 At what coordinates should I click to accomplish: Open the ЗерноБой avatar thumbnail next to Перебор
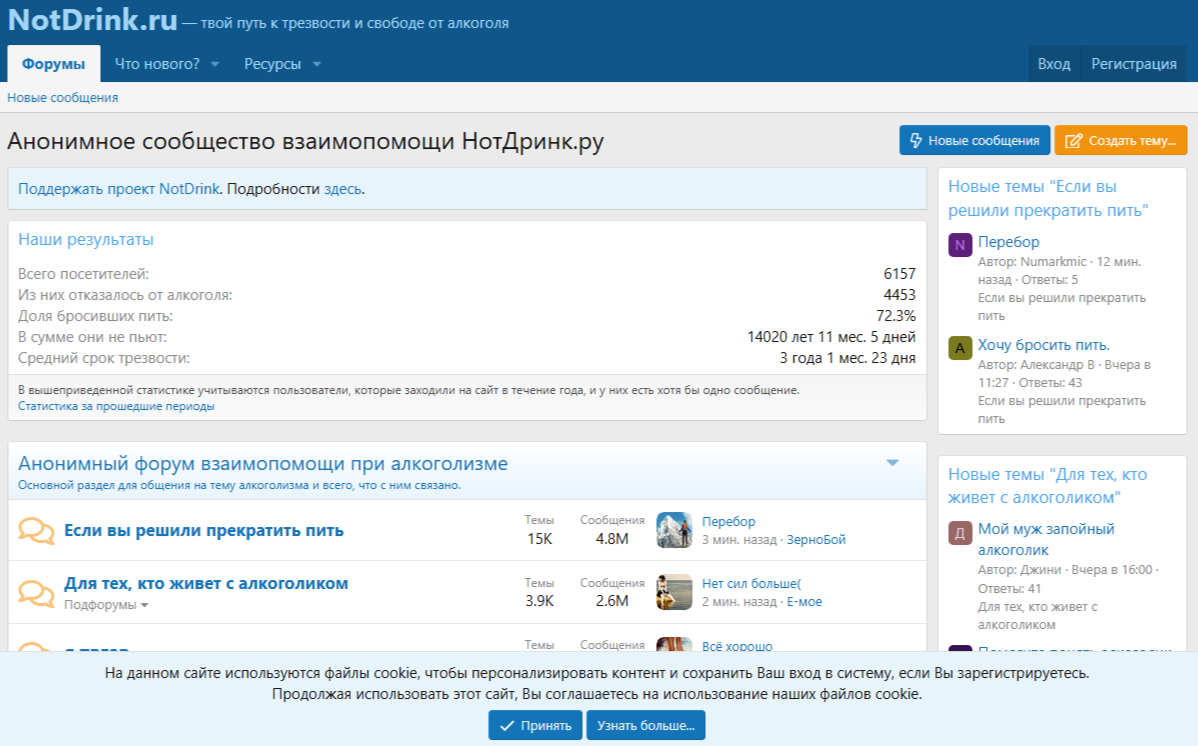pyautogui.click(x=674, y=530)
